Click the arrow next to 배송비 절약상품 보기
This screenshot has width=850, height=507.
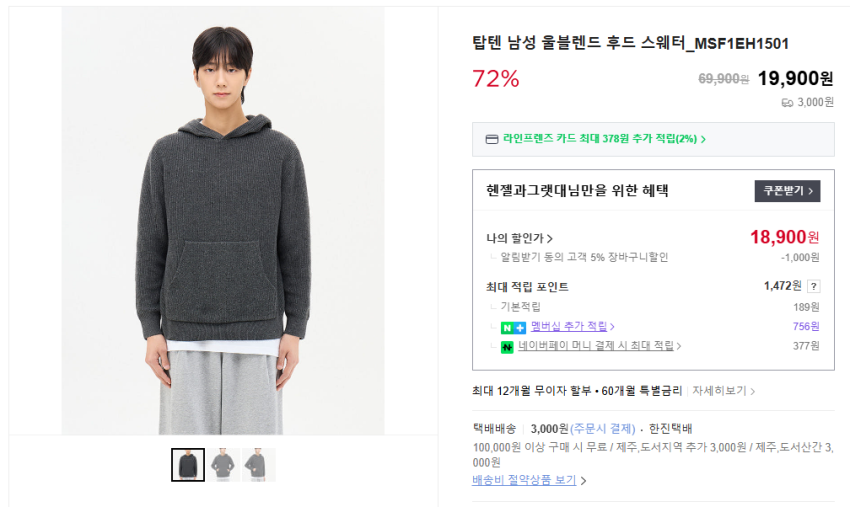584,481
